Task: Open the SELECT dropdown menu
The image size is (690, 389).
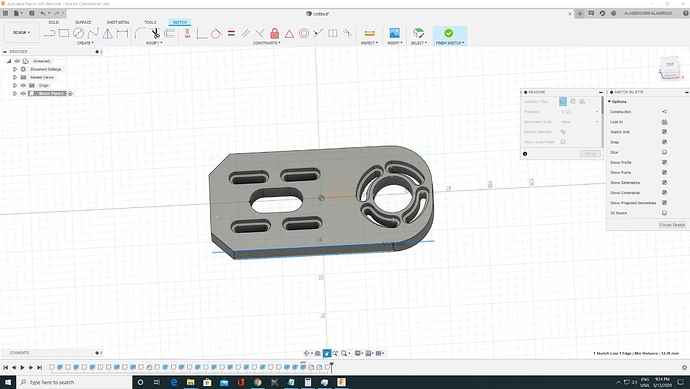Action: coord(418,43)
